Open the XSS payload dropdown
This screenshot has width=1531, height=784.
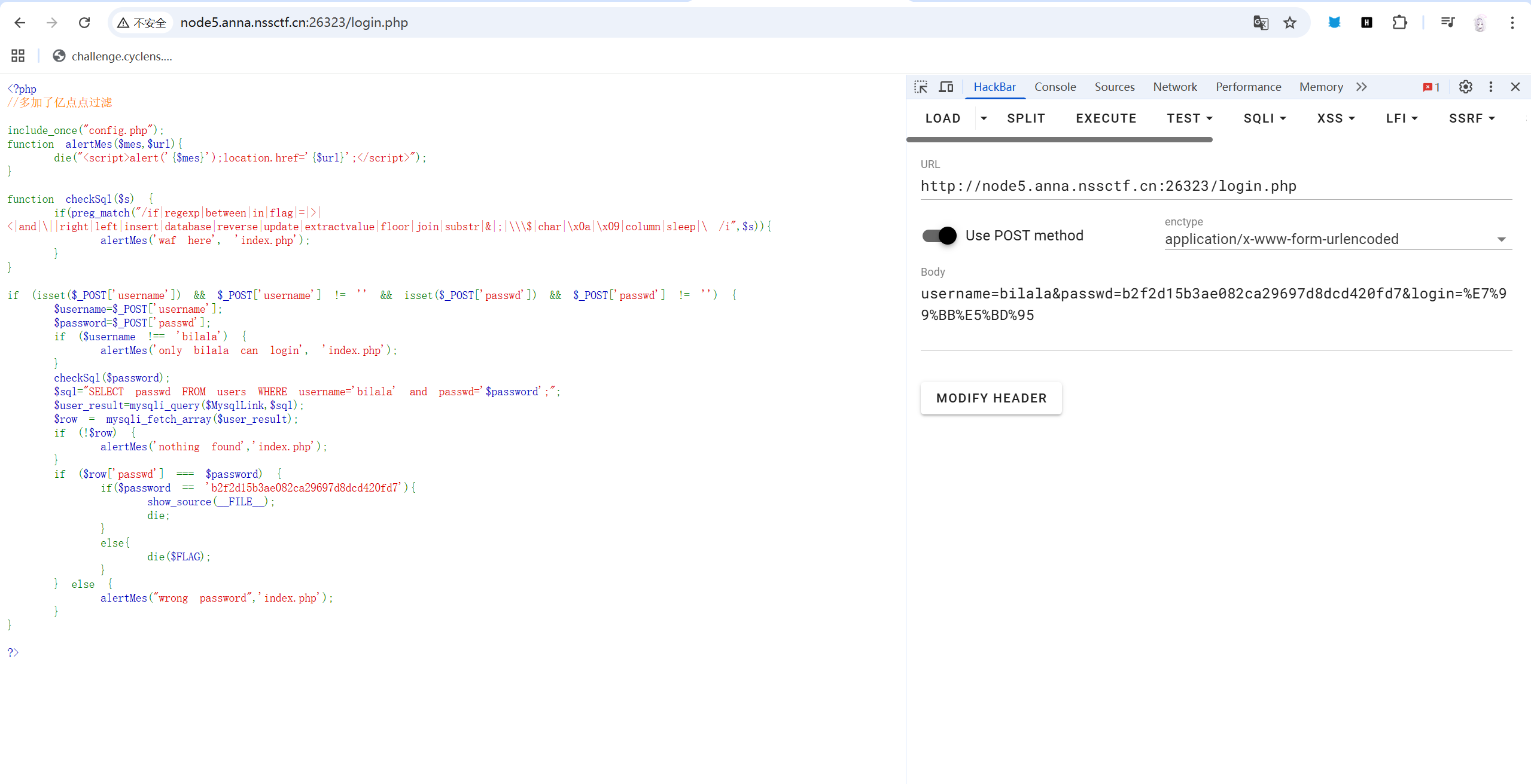click(x=1335, y=118)
